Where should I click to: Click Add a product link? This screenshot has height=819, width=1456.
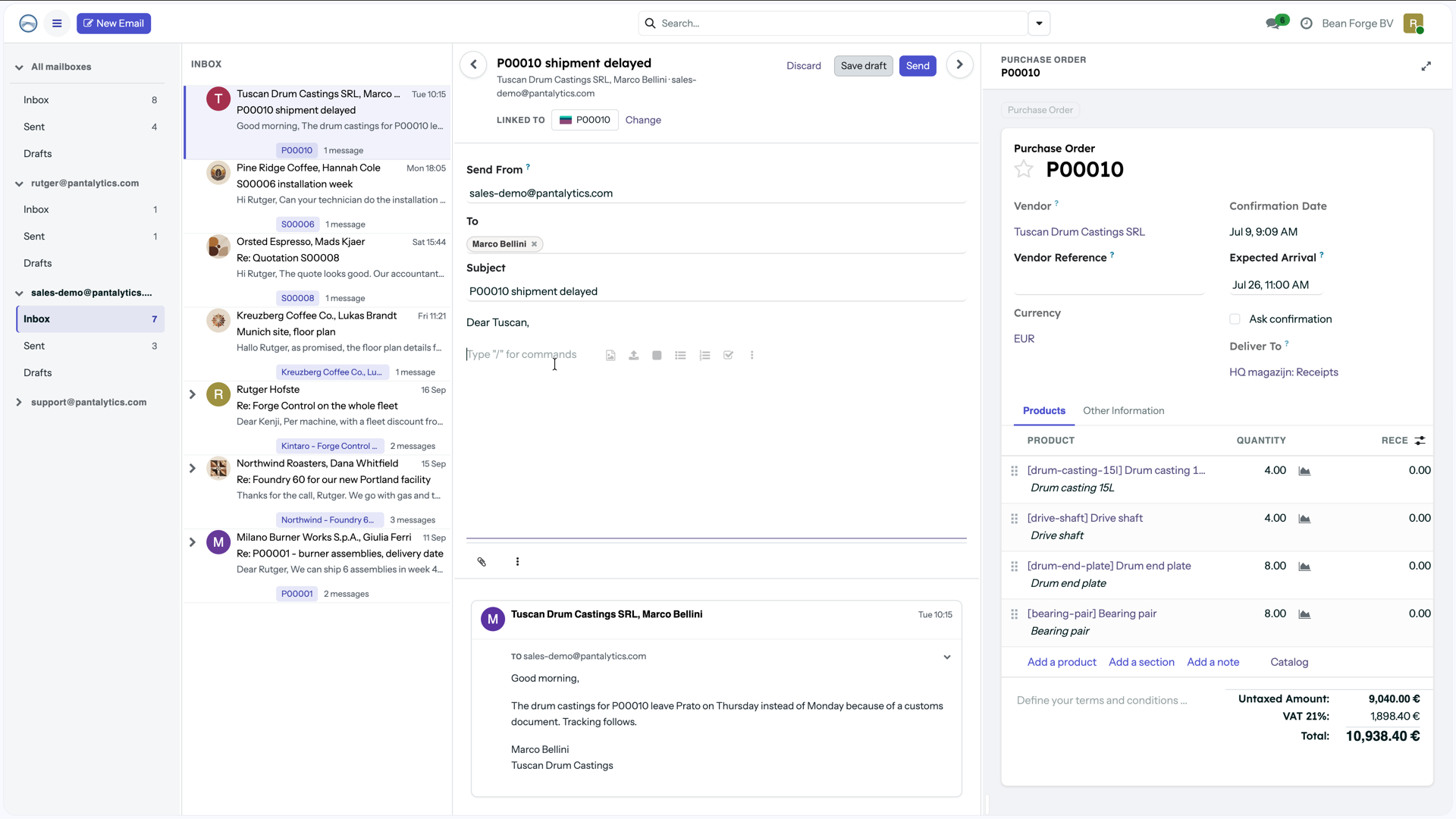click(x=1062, y=662)
